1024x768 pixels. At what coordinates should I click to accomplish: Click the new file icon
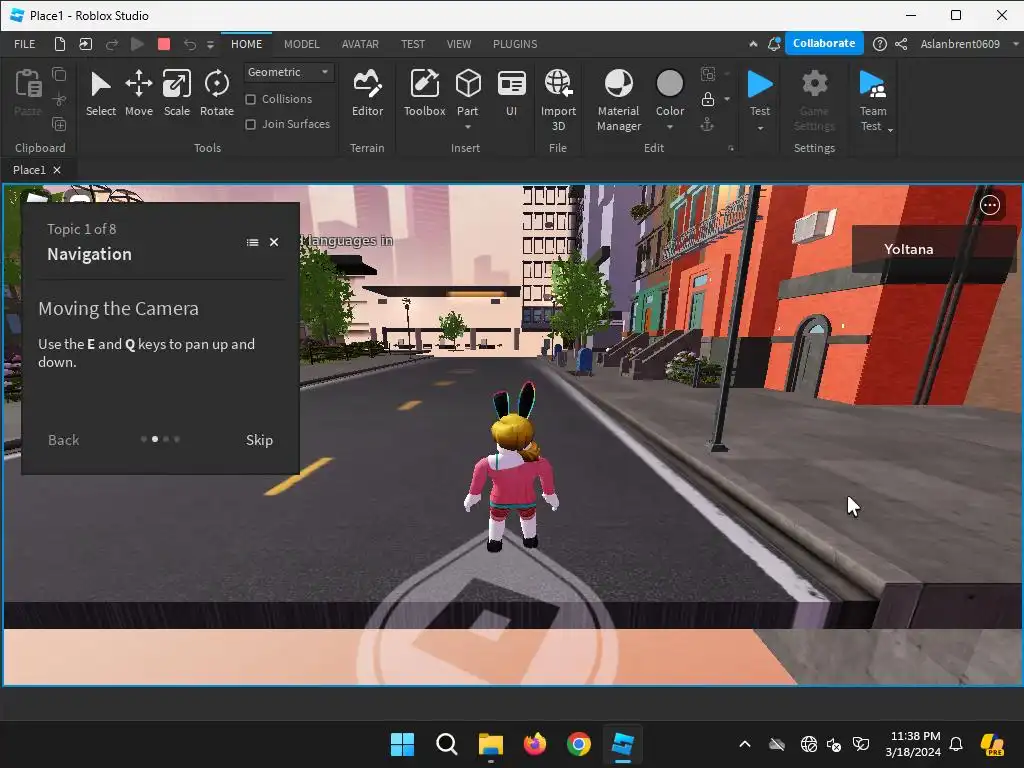tap(59, 44)
